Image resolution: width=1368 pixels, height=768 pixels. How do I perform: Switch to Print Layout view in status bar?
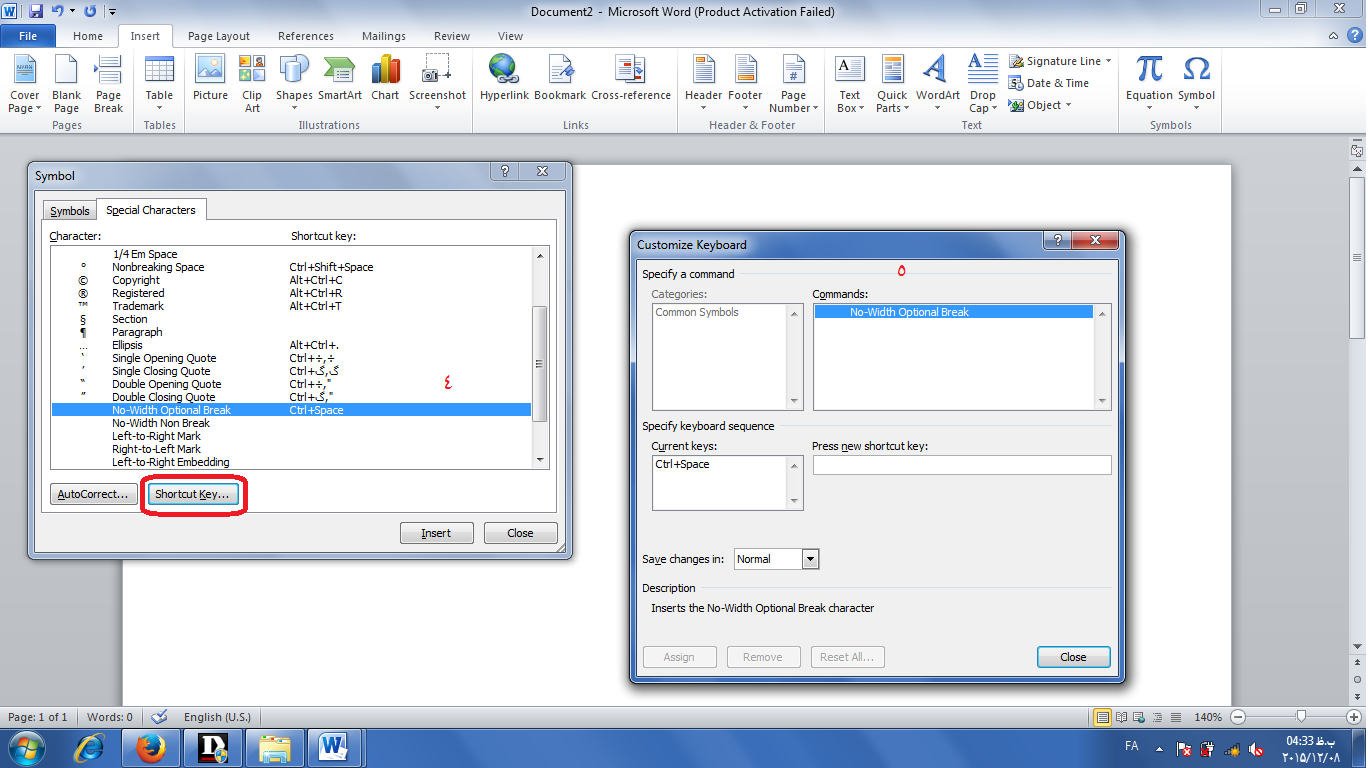[x=1103, y=717]
